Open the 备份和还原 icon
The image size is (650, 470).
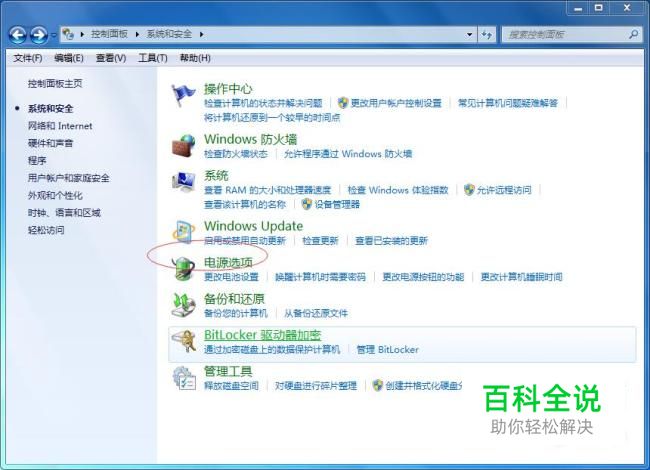point(183,305)
